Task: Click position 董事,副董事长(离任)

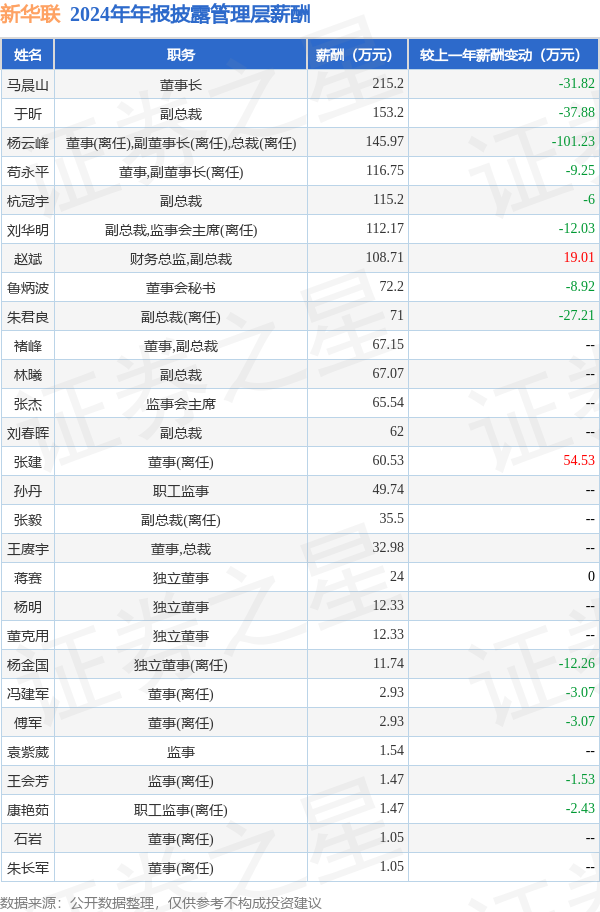Action: click(x=181, y=172)
